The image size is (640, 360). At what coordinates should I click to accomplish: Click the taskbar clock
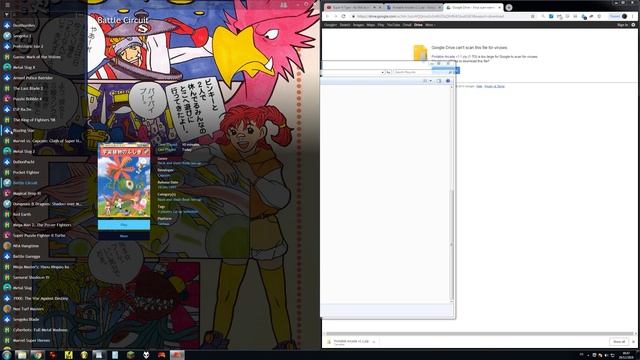click(626, 355)
